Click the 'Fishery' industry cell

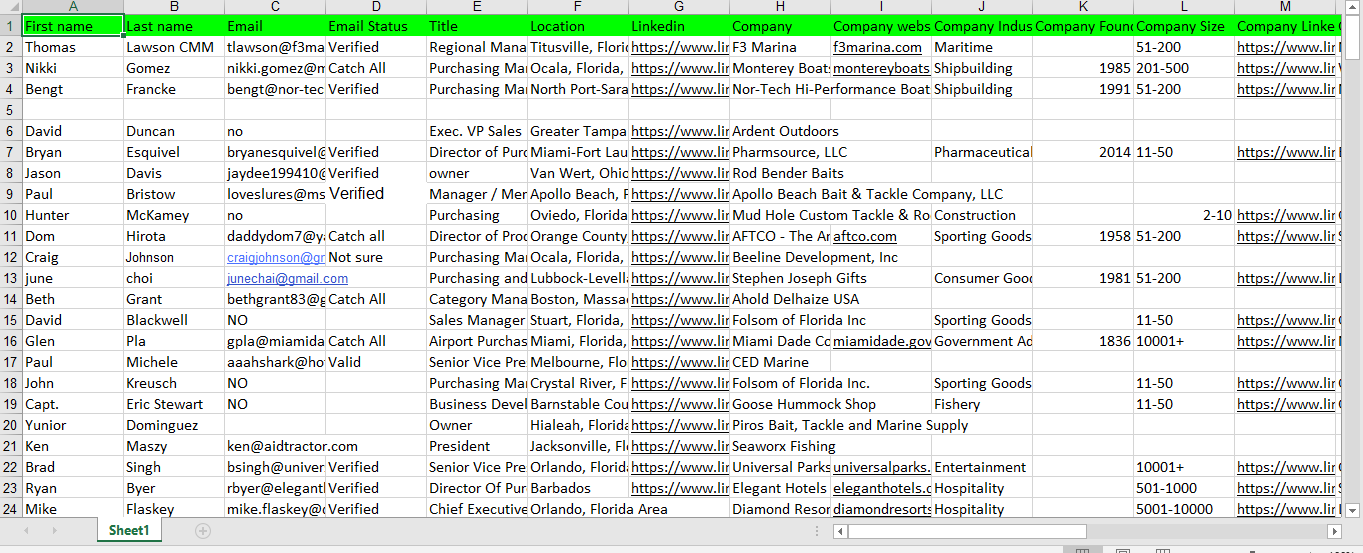coord(982,404)
